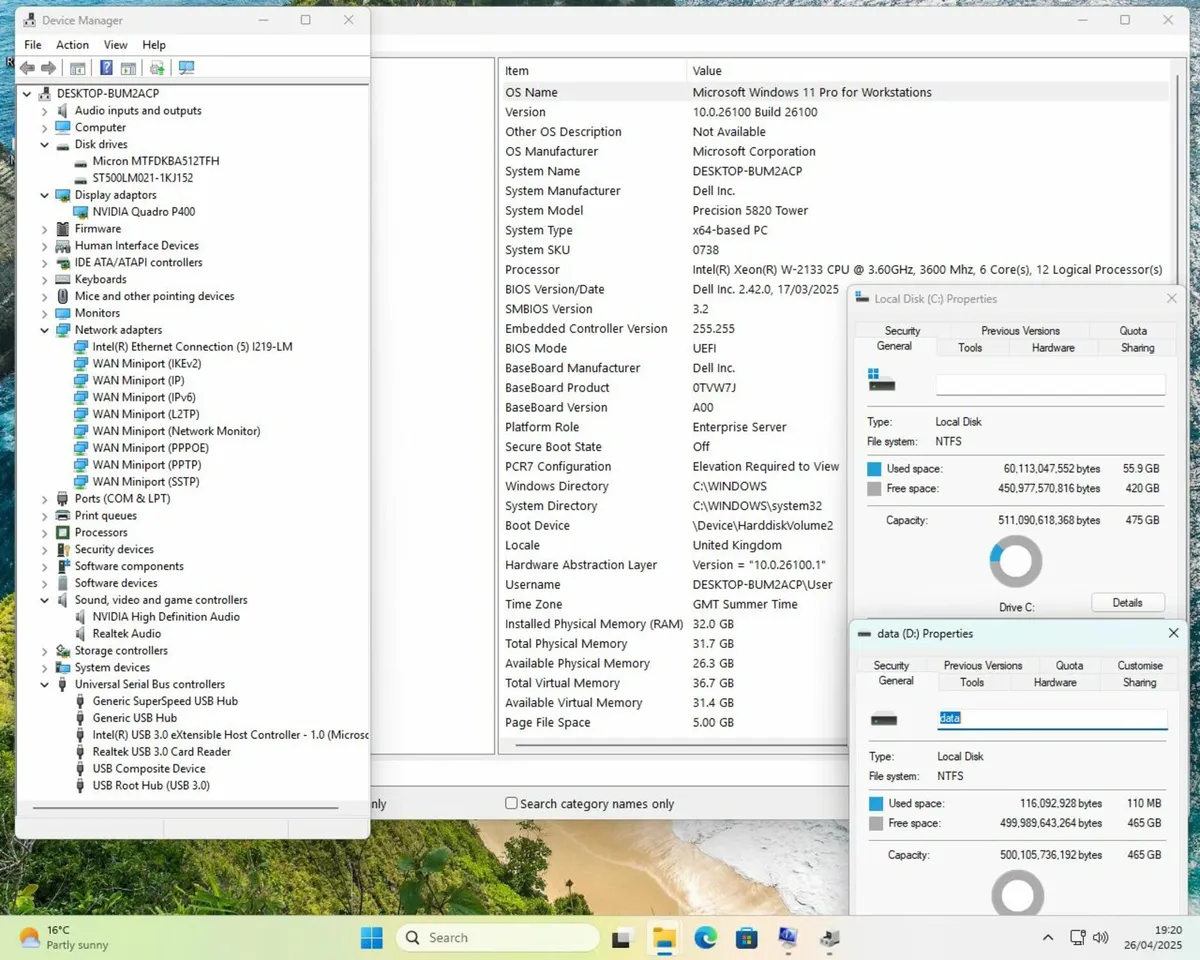The image size is (1200, 960).
Task: Click the update device driver toolbar icon
Action: (x=157, y=68)
